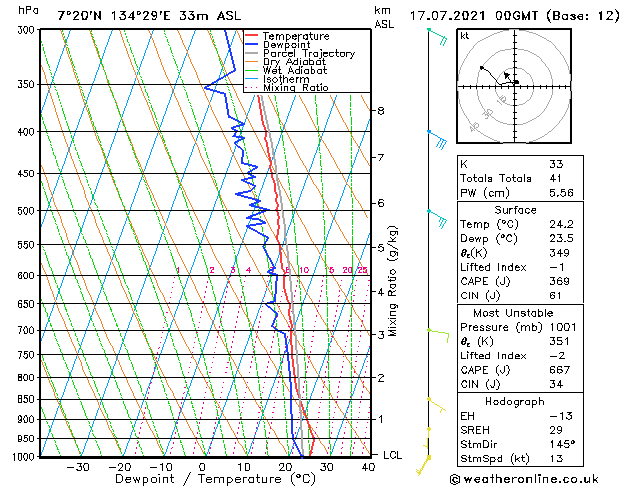Select the Isotherm legend label

coord(286,79)
